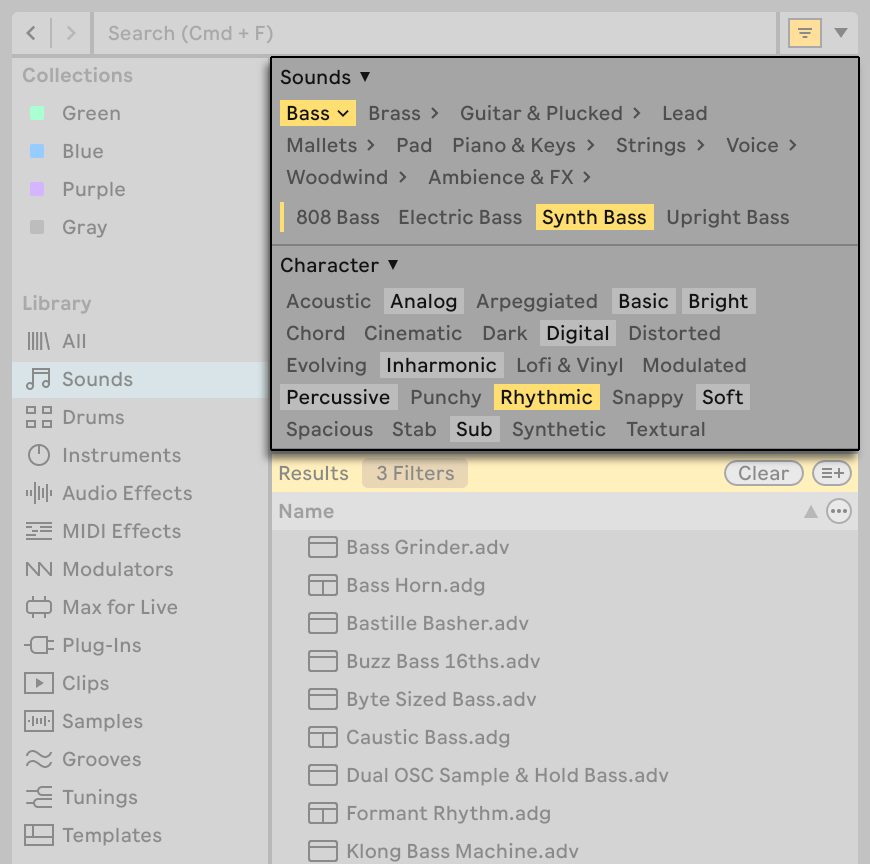
Task: Collapse the Character section
Action: click(x=394, y=266)
